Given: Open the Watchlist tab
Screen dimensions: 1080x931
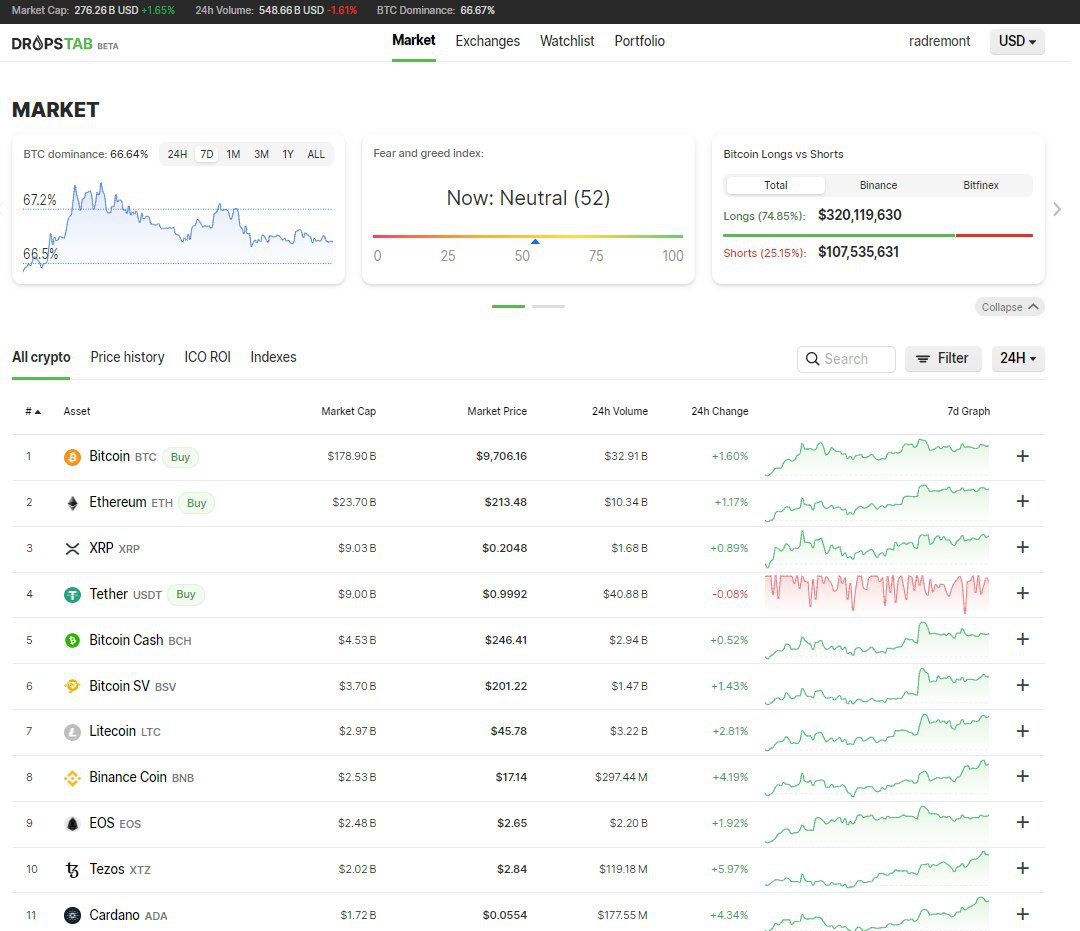Looking at the screenshot, I should point(567,41).
